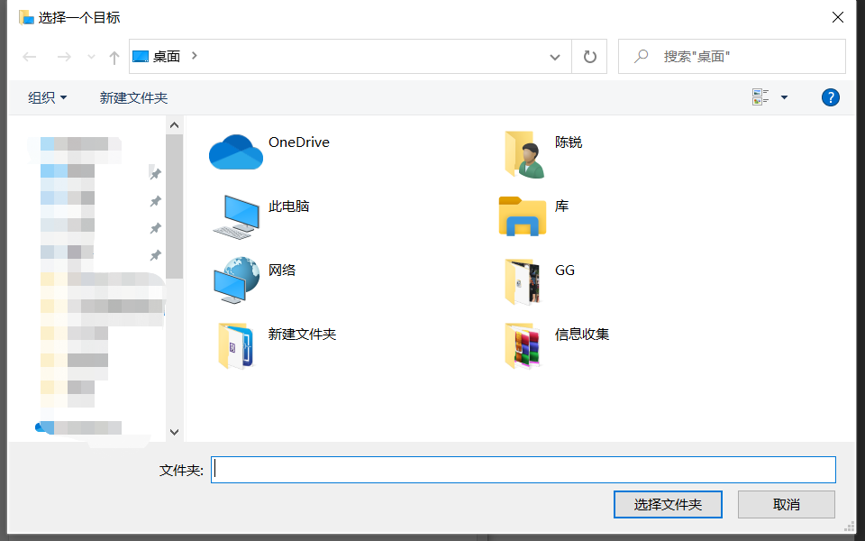
Task: Click the 库 label text
Action: coord(562,206)
